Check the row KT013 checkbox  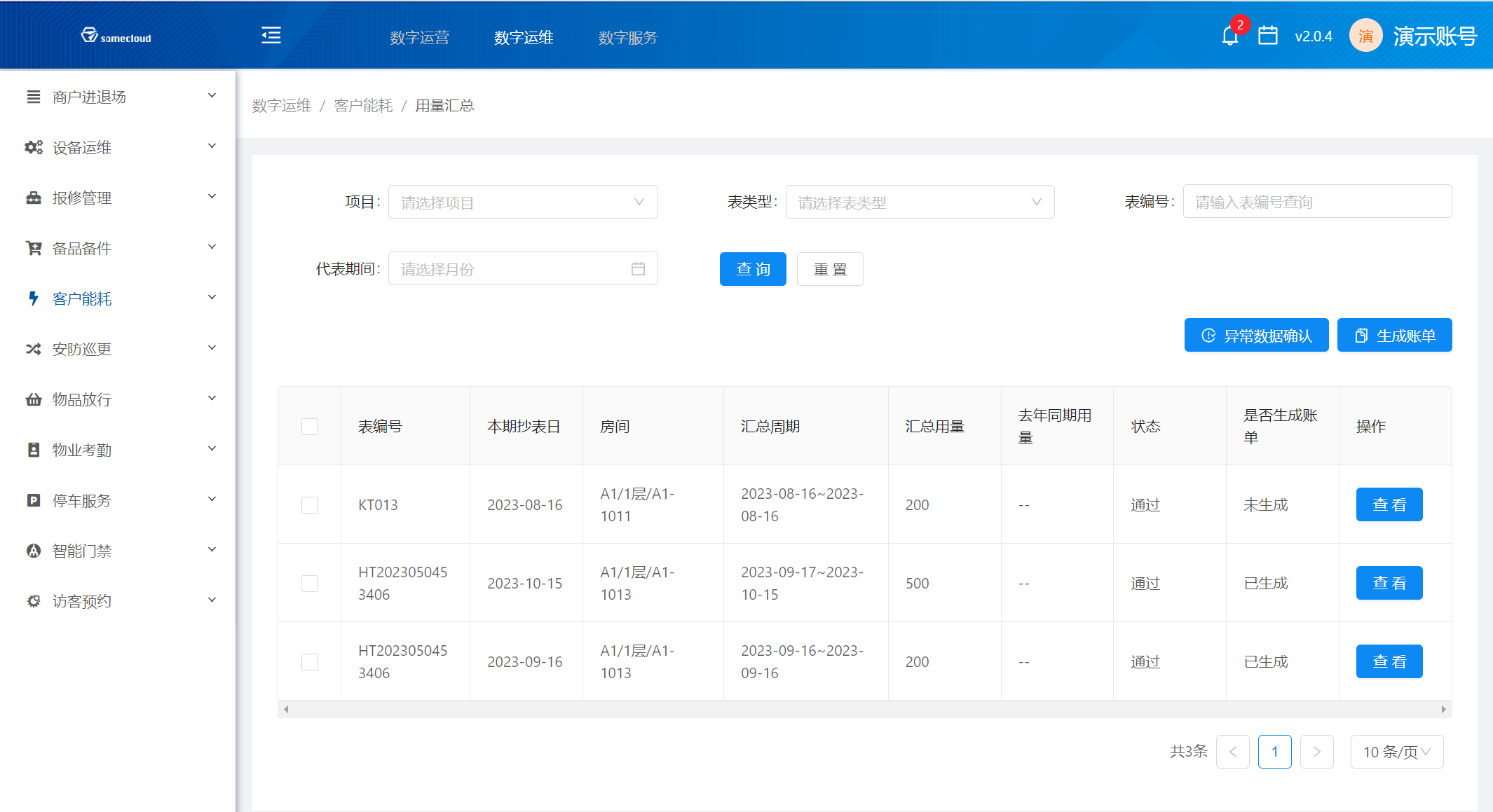click(310, 505)
